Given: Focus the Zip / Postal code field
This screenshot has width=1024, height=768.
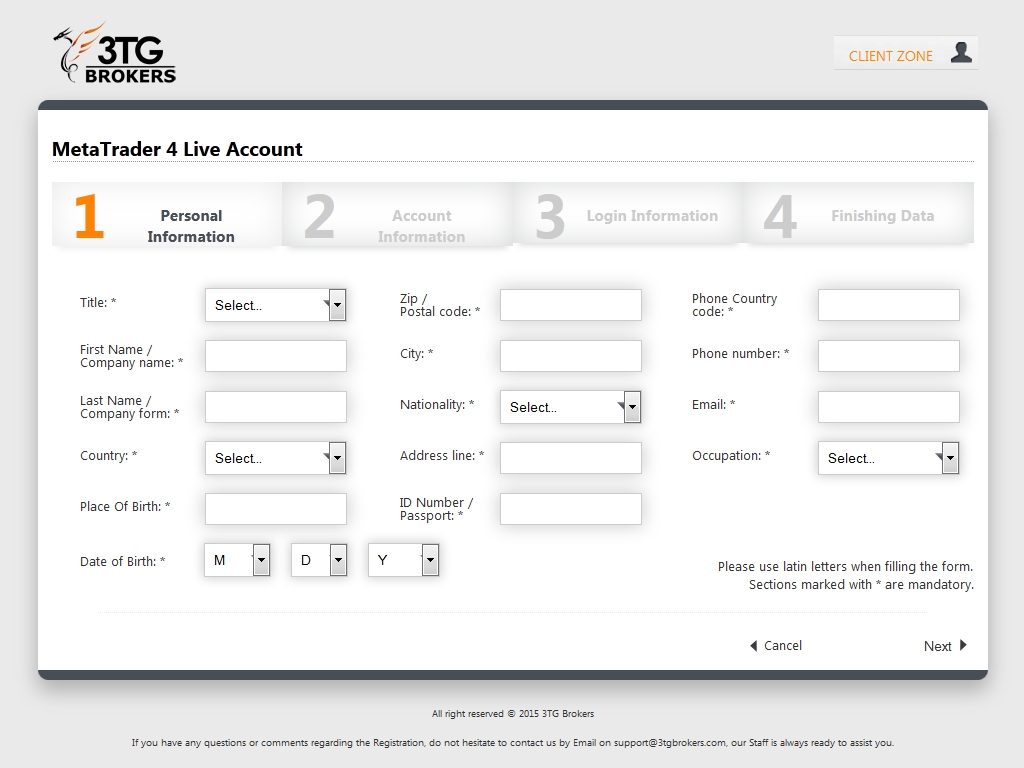Looking at the screenshot, I should [x=570, y=305].
